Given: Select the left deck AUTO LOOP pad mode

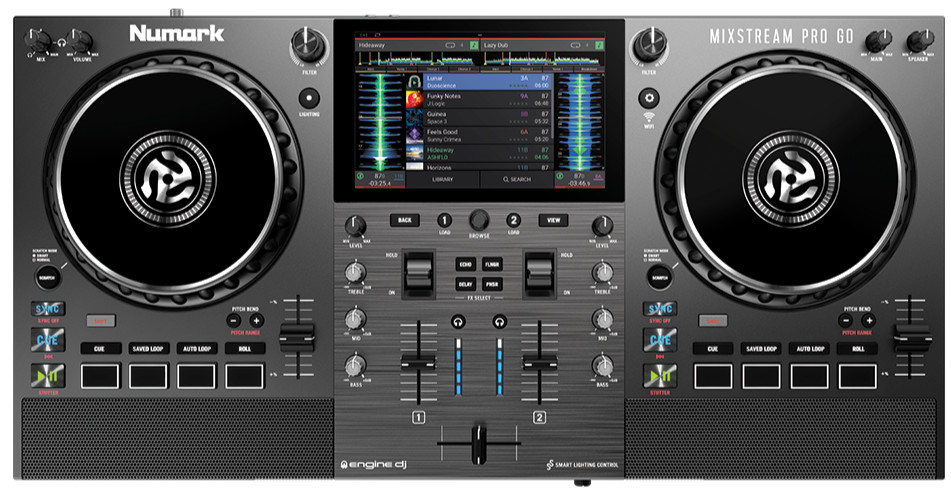Looking at the screenshot, I should tap(197, 349).
